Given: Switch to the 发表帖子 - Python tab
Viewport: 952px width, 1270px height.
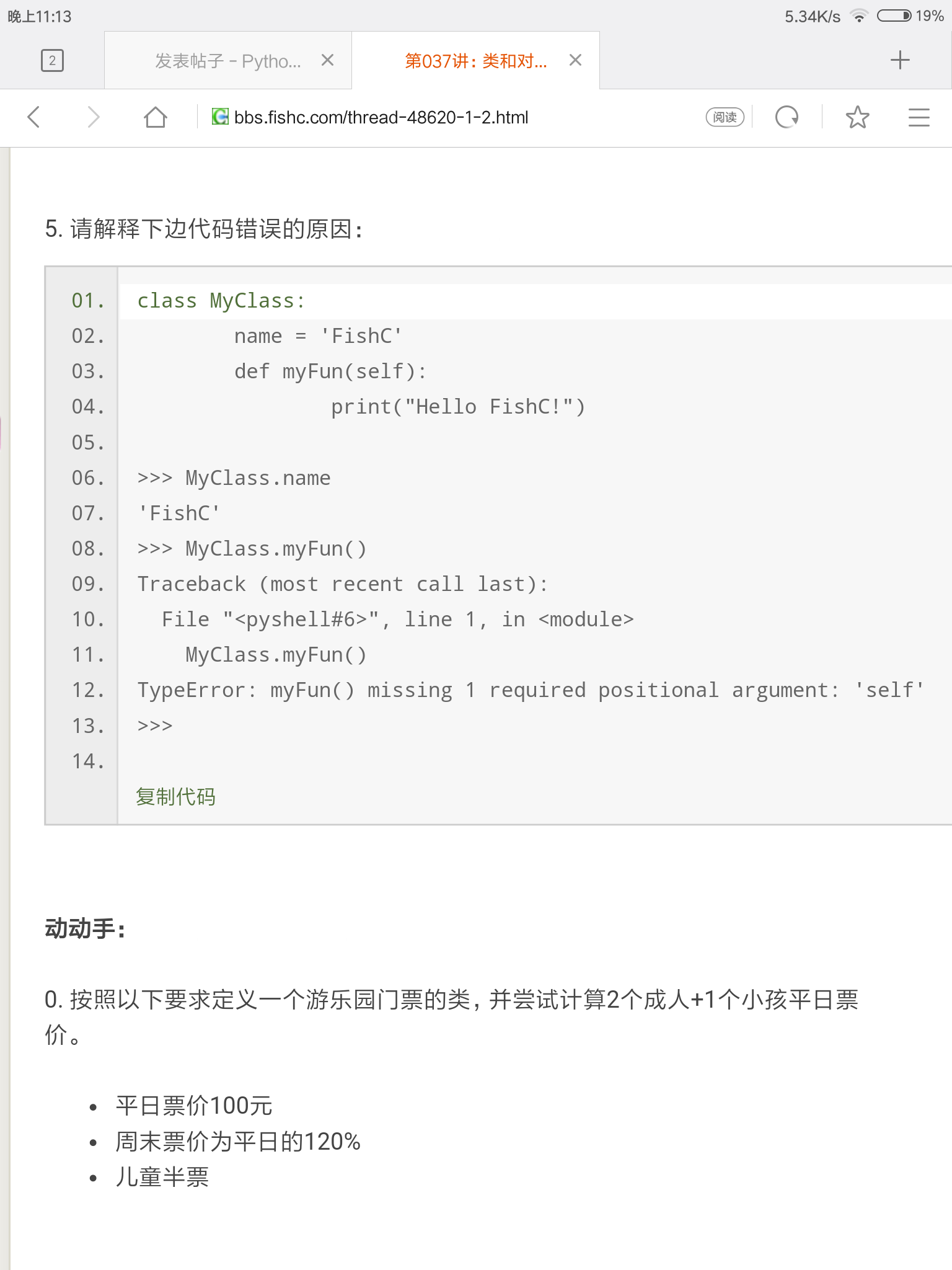Looking at the screenshot, I should [x=227, y=61].
